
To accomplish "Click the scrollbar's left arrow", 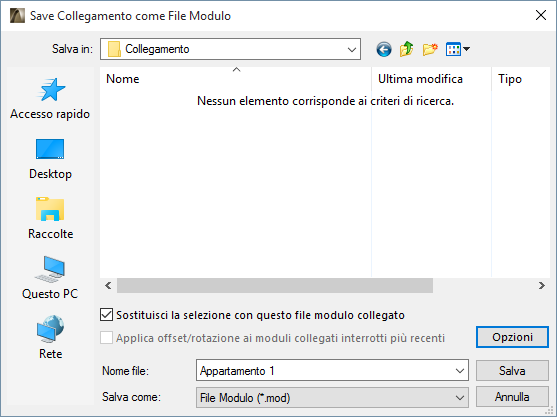I will 108,286.
